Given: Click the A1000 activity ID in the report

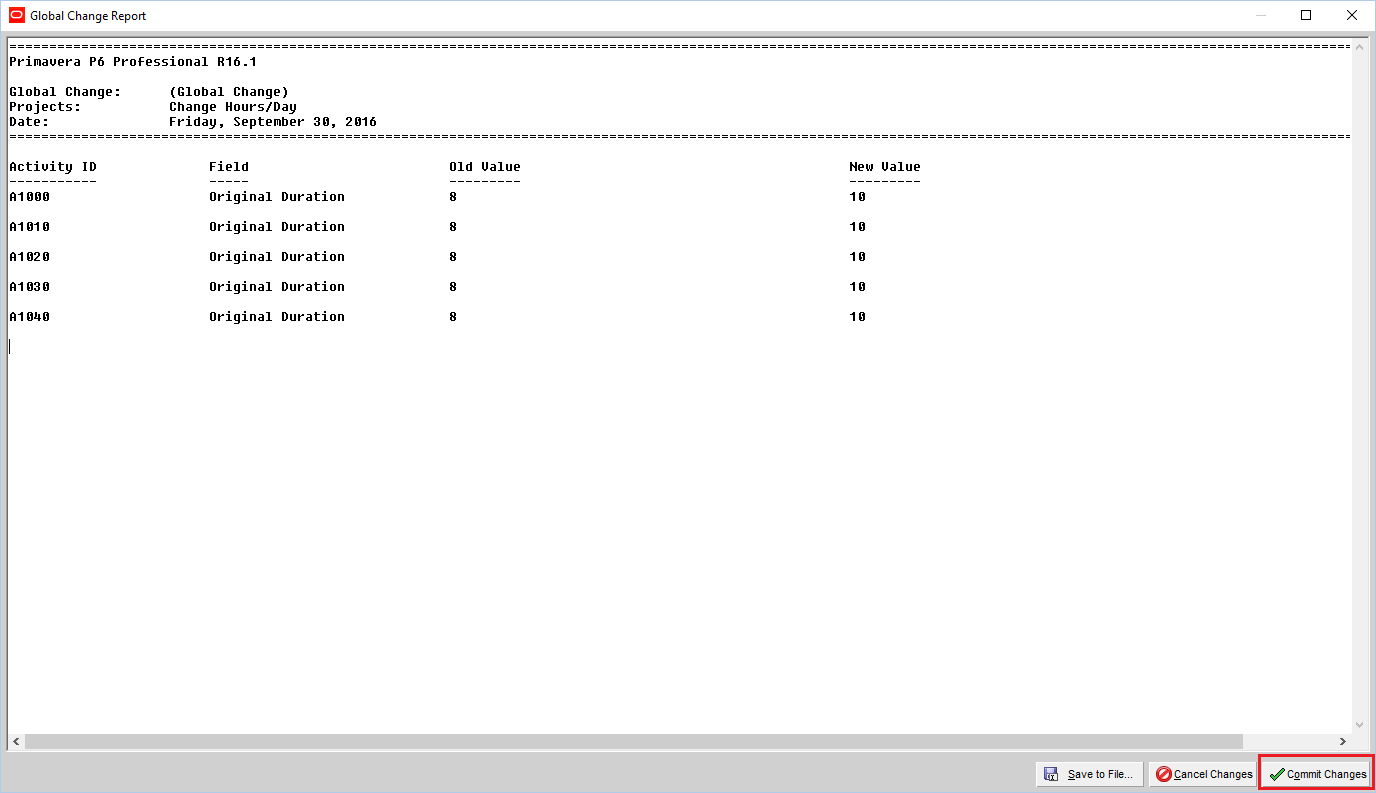Looking at the screenshot, I should [29, 197].
